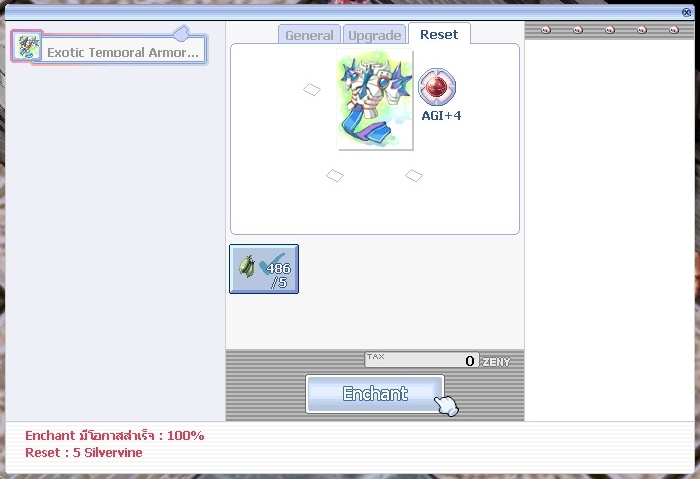The width and height of the screenshot is (700, 479).
Task: Close the enchant window
Action: 686,12
